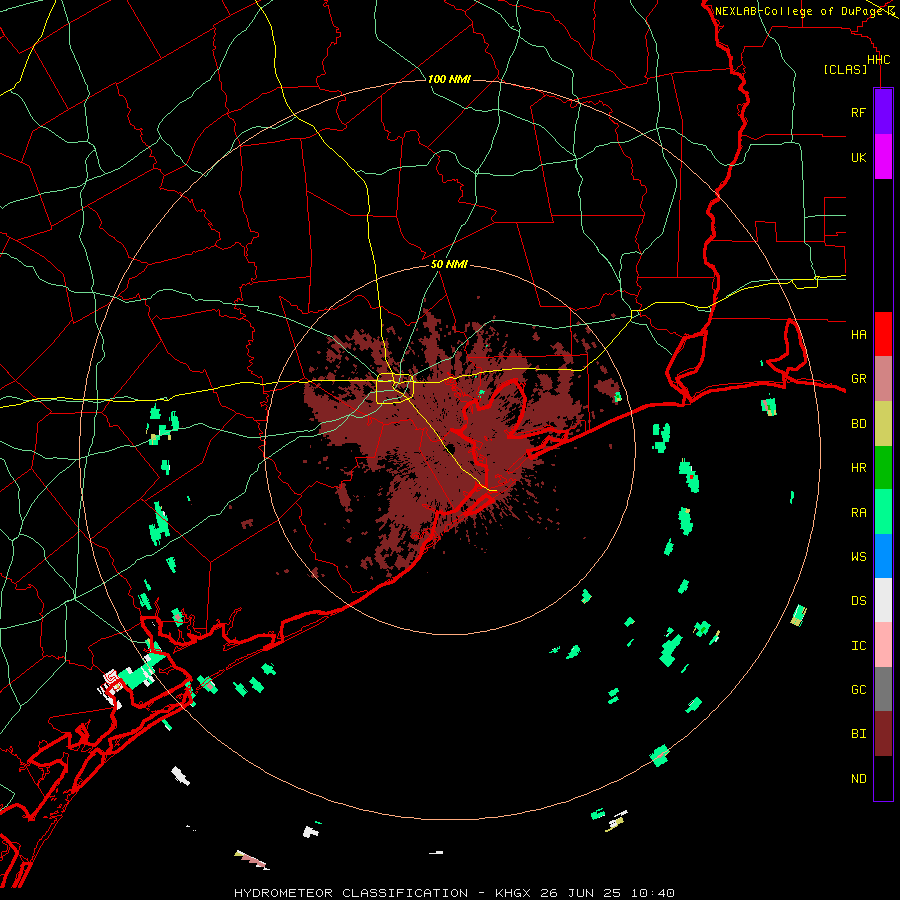
Task: Click the ND black legend swatch
Action: tap(883, 778)
